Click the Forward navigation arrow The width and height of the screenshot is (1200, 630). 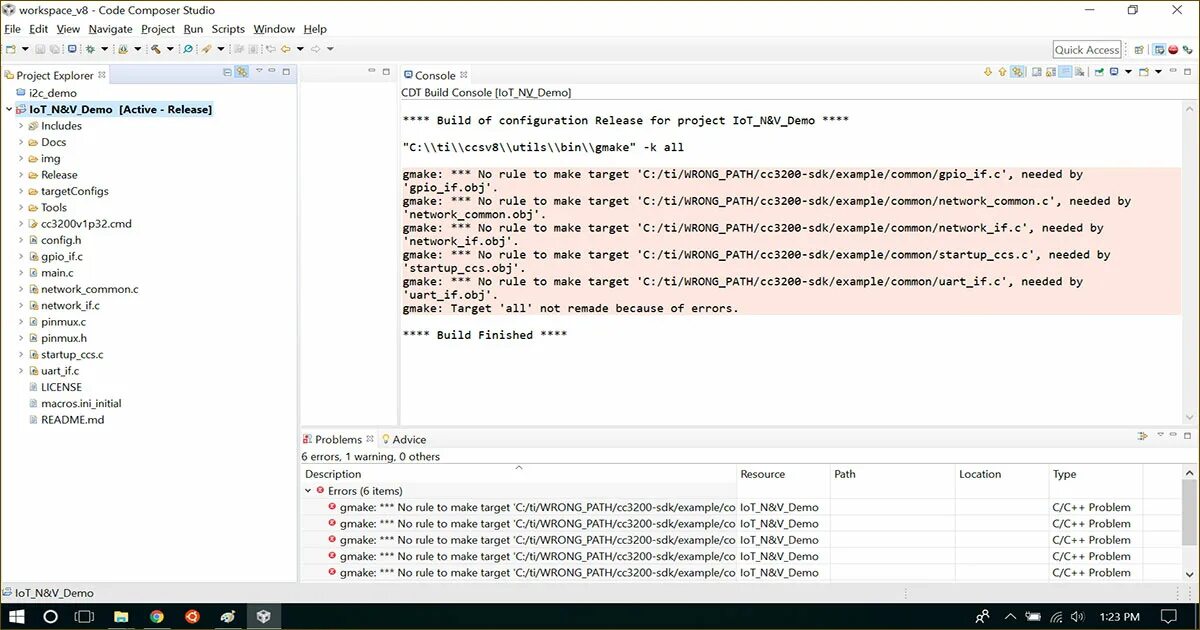coord(315,49)
